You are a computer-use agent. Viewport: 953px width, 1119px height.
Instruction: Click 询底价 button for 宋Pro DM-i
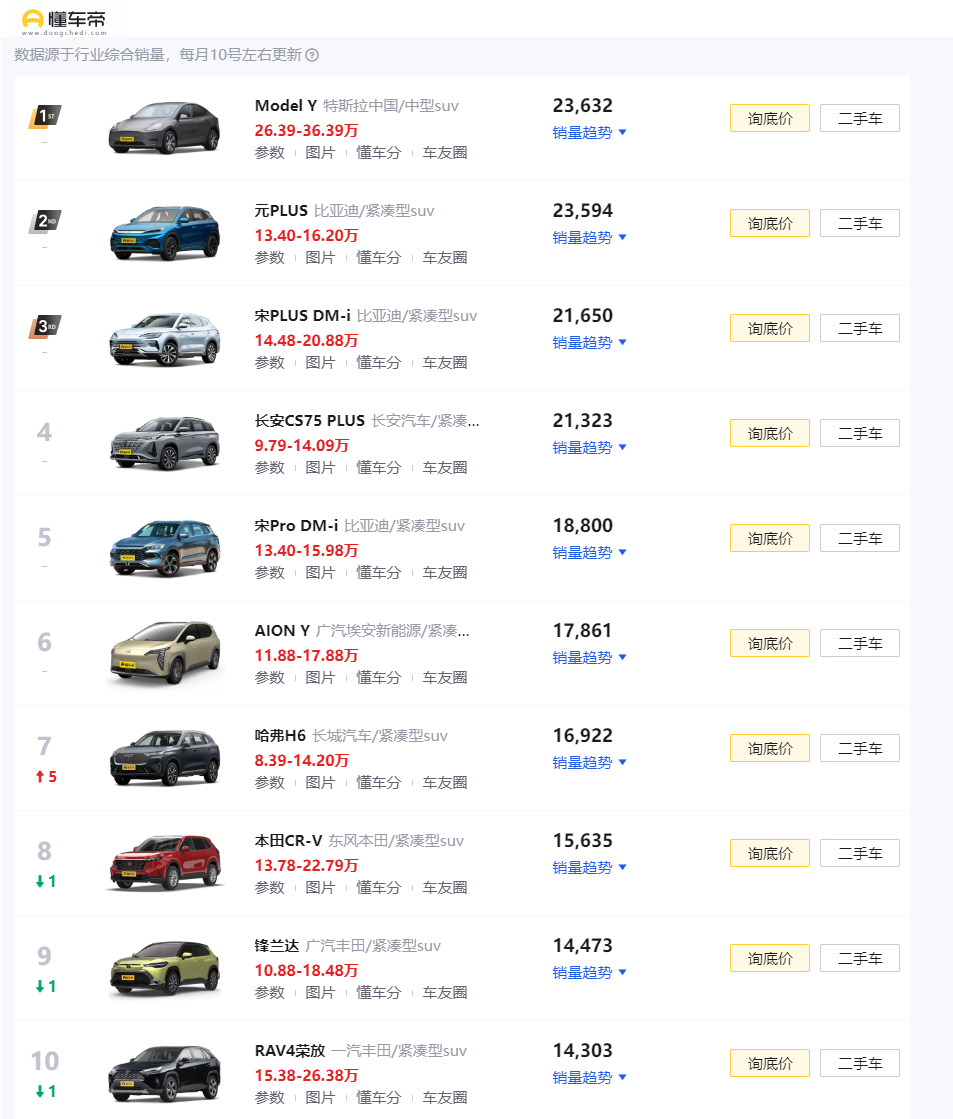point(769,538)
